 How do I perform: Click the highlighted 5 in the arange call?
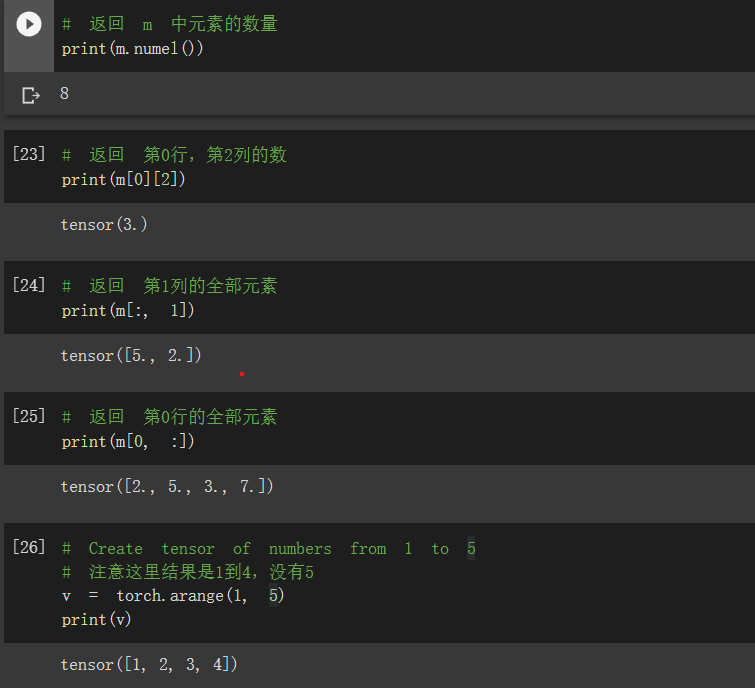pos(273,596)
